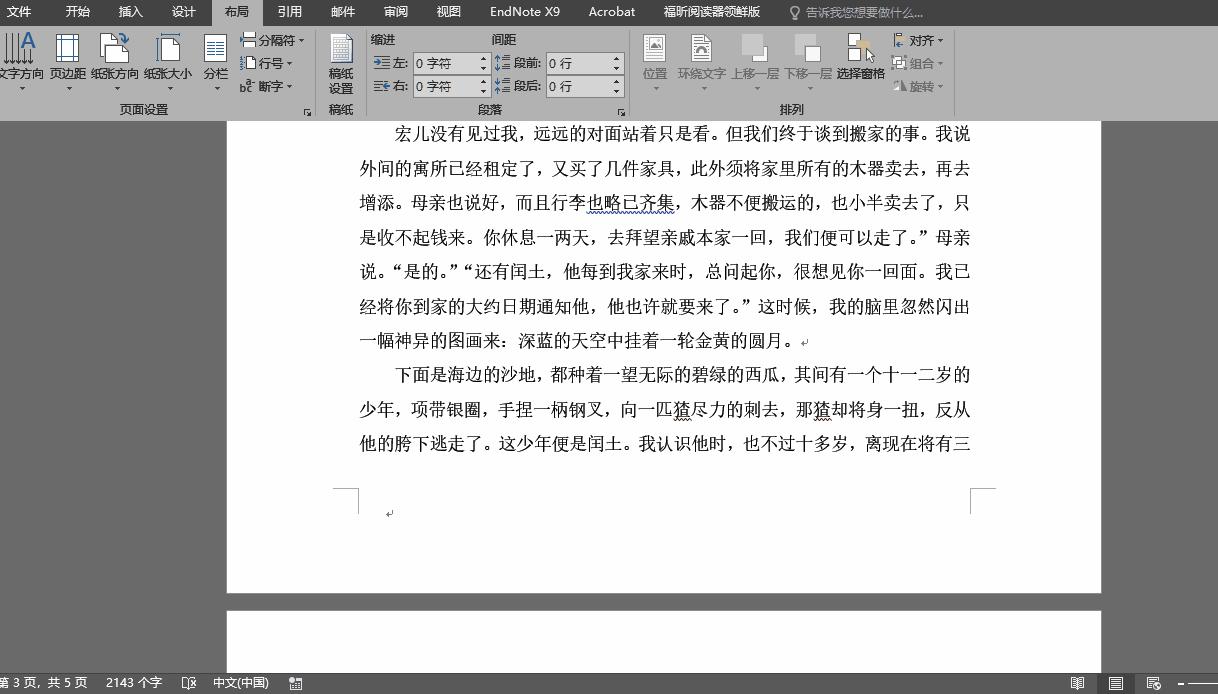
Task: Open the 环绕文字 (Wrap Text) icon
Action: 703,60
